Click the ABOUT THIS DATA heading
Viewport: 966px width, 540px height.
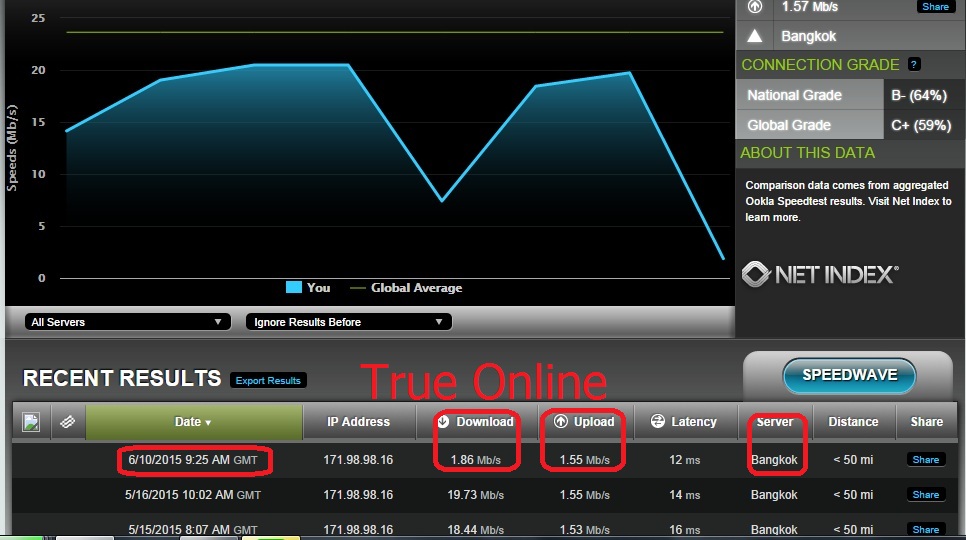pos(807,153)
